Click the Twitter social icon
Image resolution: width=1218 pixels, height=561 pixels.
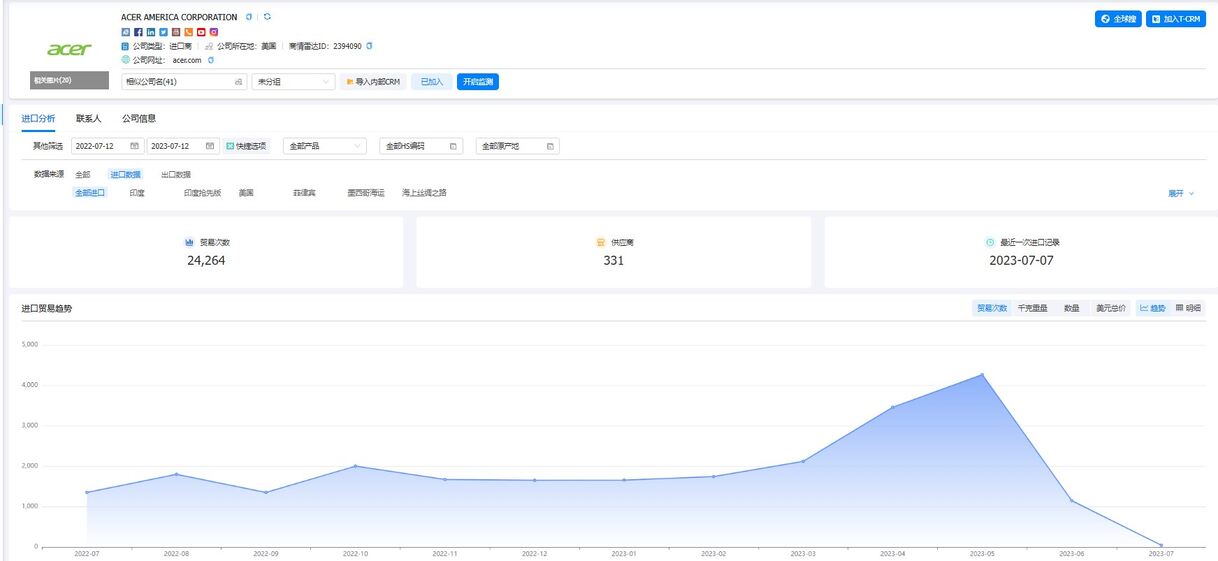(164, 32)
